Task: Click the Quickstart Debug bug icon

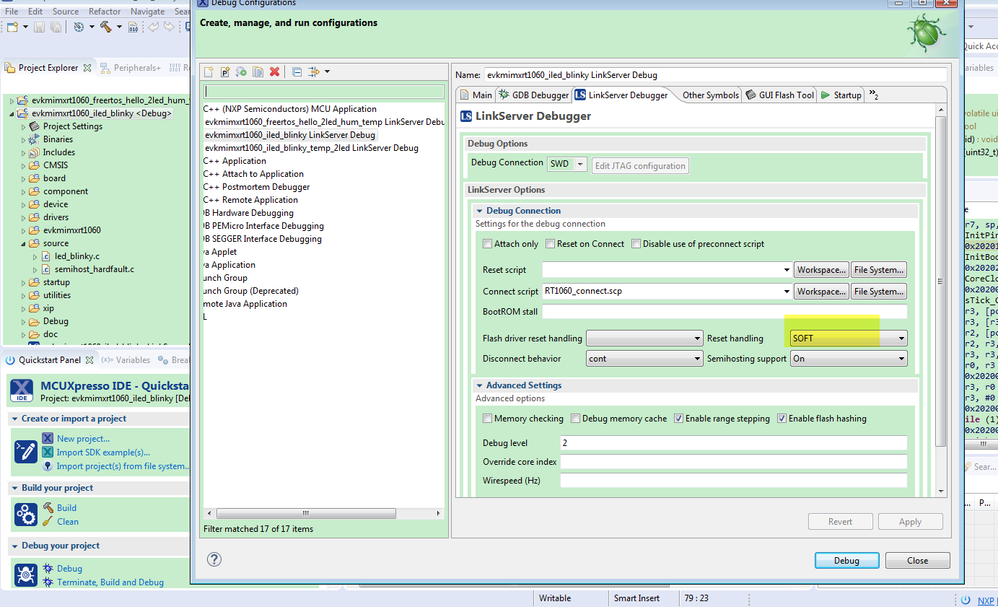Action: coord(26,575)
